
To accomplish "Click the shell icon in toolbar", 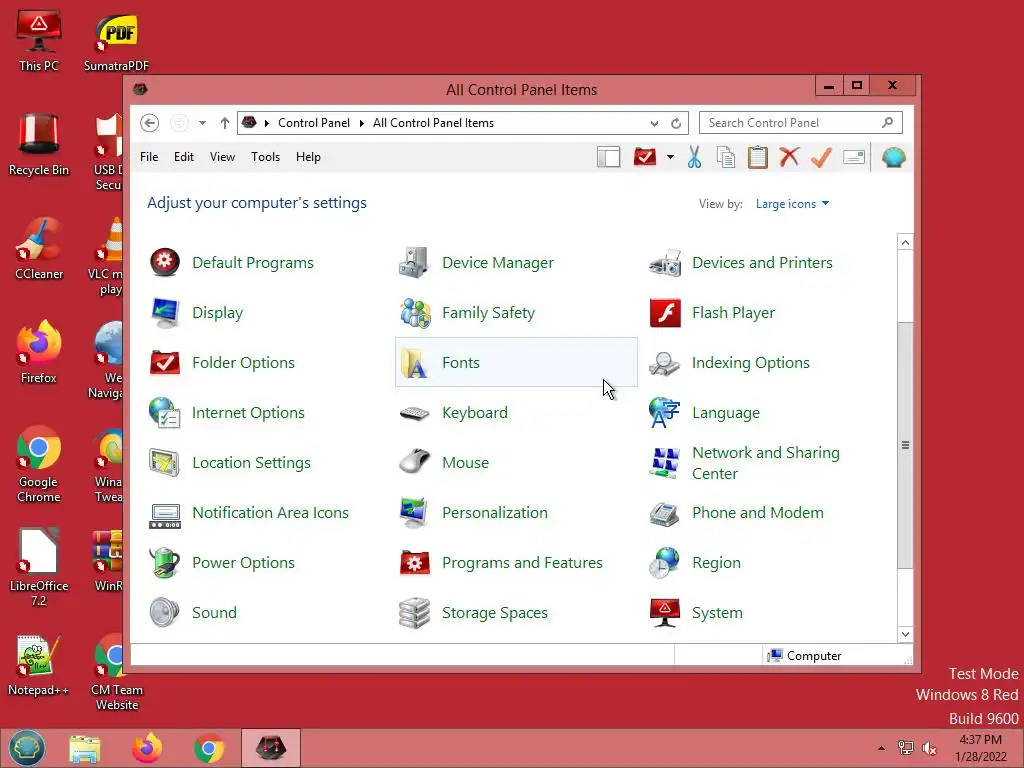I will (893, 157).
